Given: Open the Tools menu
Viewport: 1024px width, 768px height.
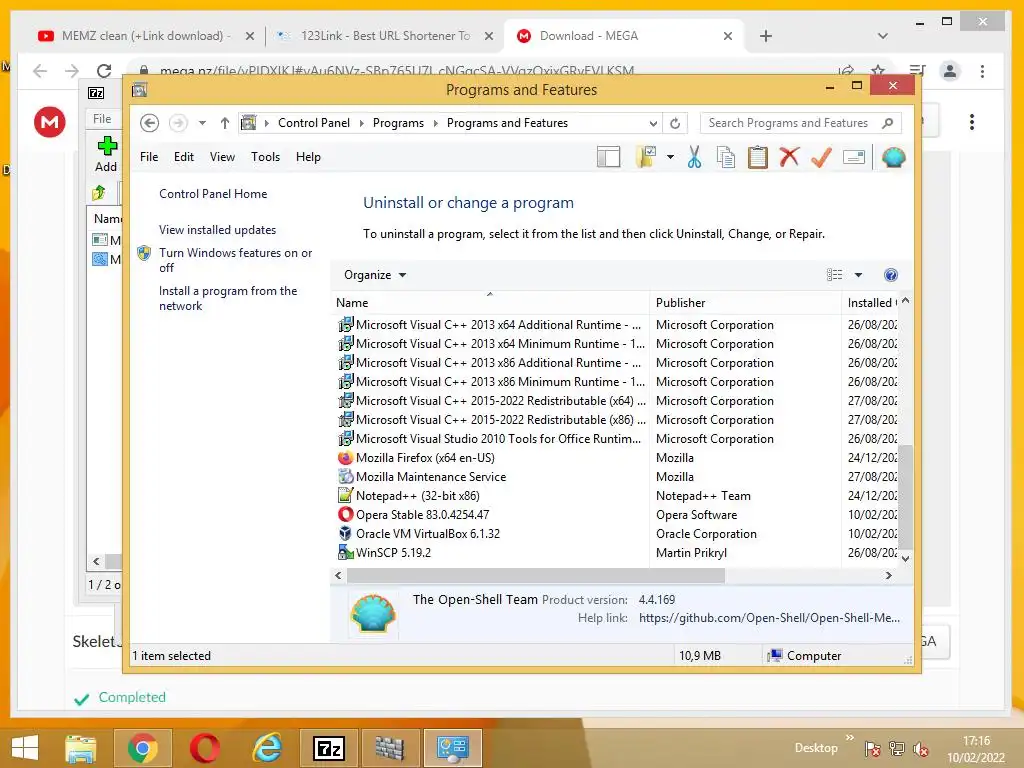Looking at the screenshot, I should click(265, 157).
